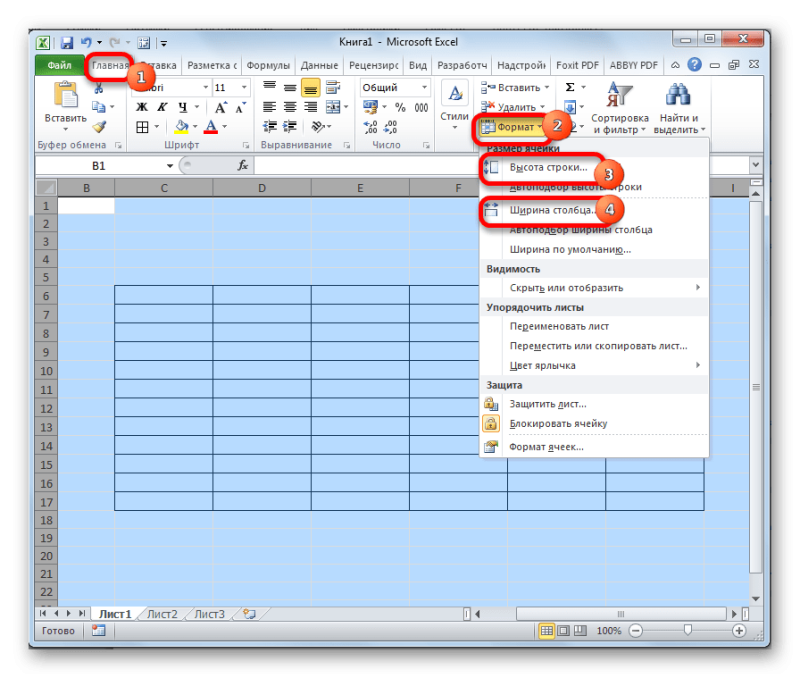800x678 pixels.
Task: Open Excel Help question mark
Action: [x=694, y=65]
